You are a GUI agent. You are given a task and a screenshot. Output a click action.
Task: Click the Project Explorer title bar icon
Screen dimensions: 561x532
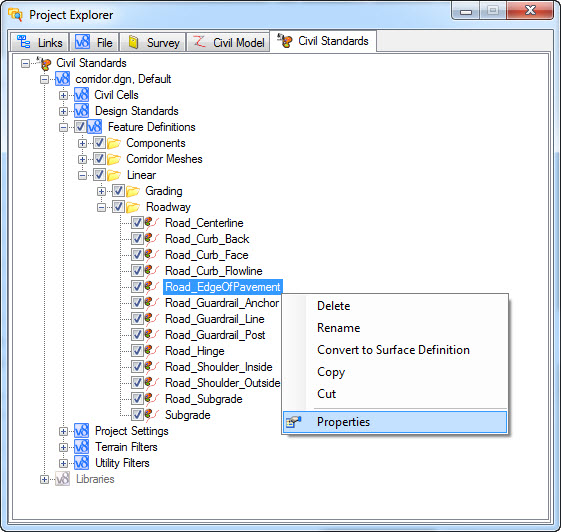click(16, 15)
